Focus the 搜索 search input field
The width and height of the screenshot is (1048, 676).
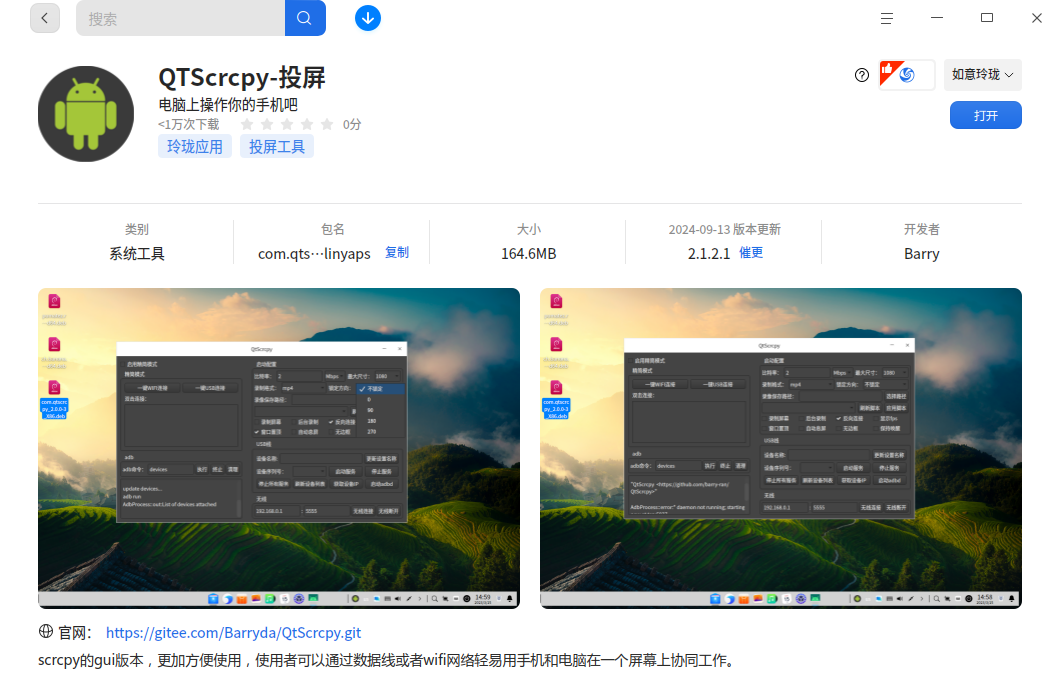(180, 18)
